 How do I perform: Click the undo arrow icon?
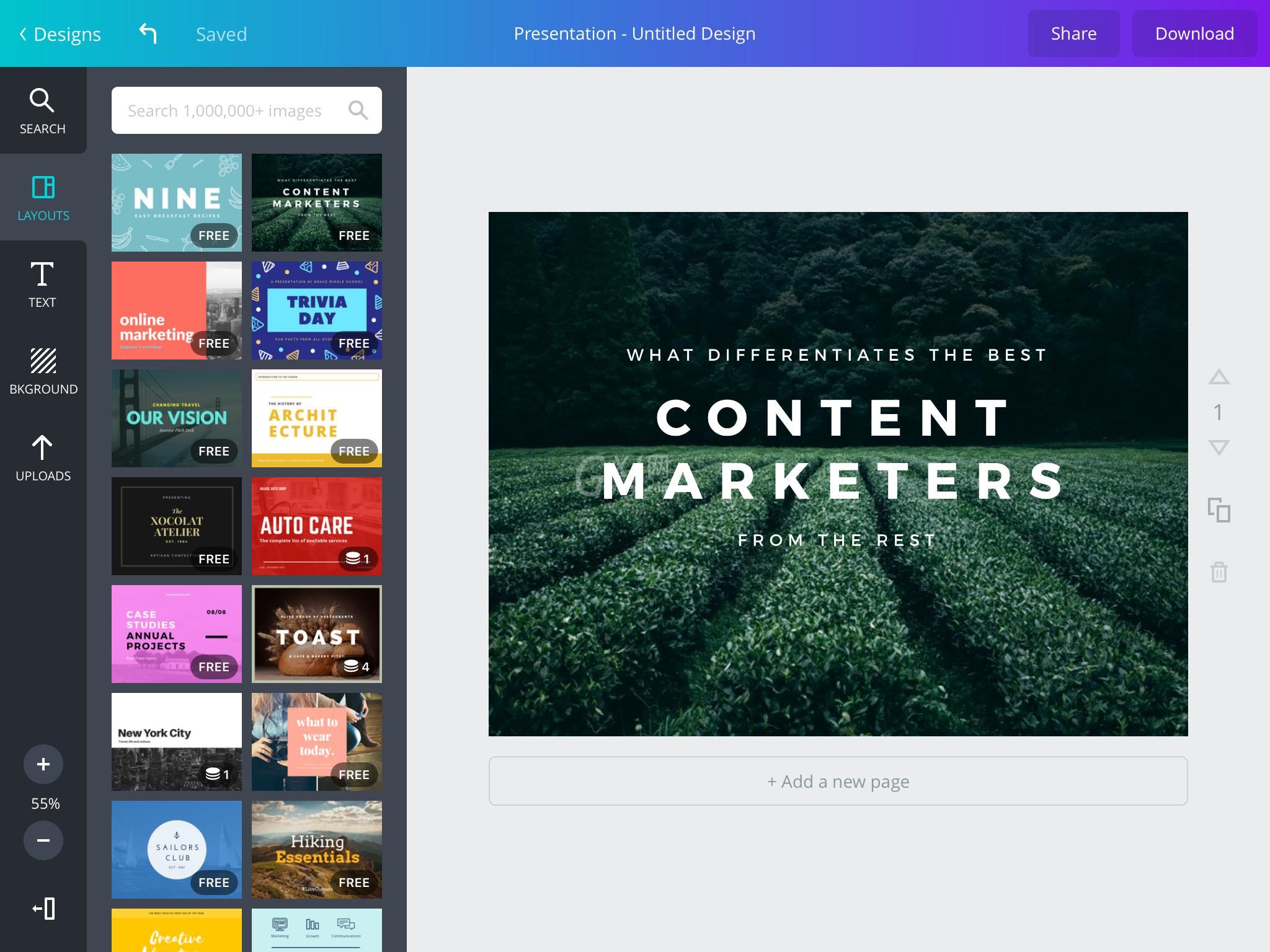(148, 33)
